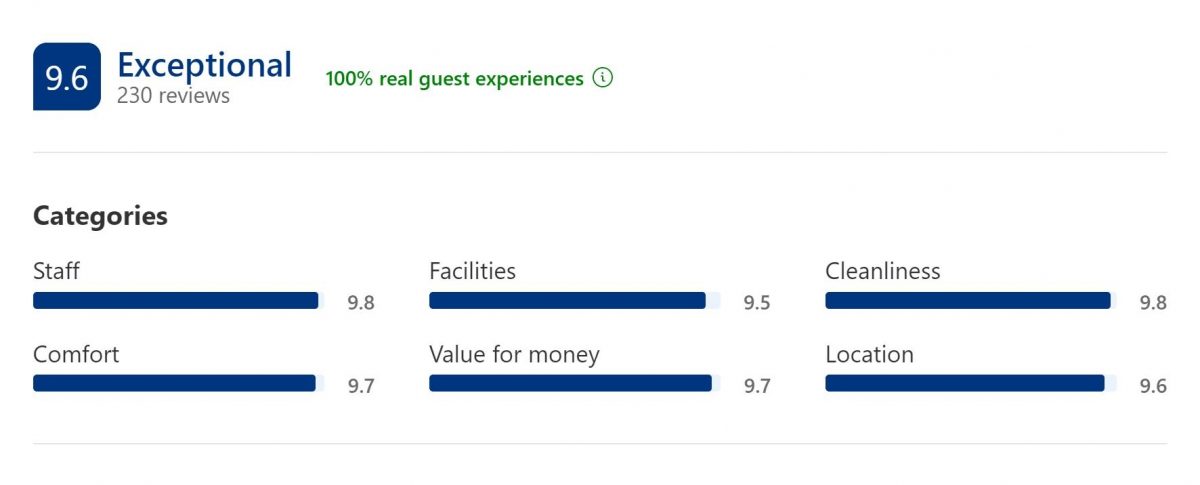The height and width of the screenshot is (485, 1200).
Task: Click the Comfort rating bar
Action: 178,383
